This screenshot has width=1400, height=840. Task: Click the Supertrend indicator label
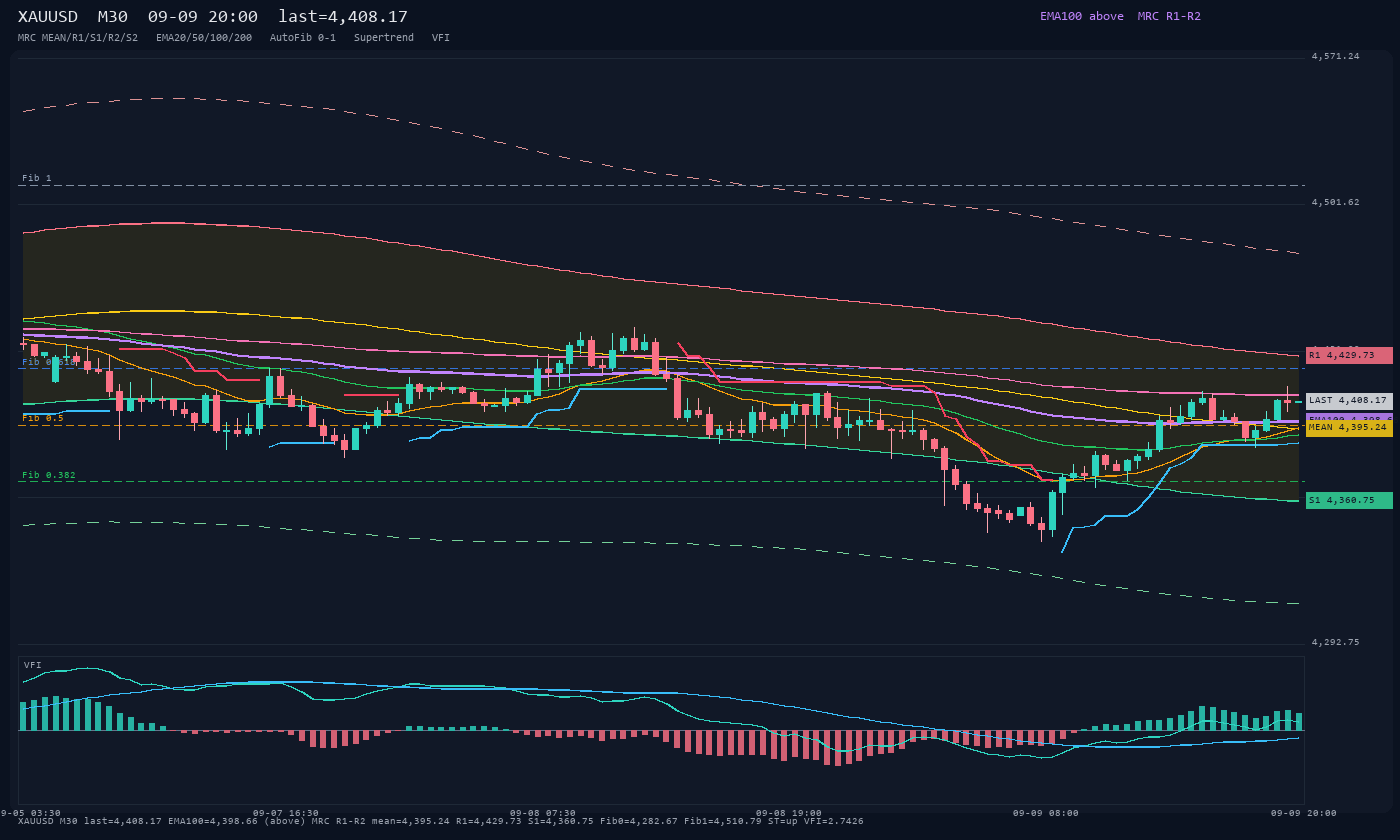click(384, 38)
